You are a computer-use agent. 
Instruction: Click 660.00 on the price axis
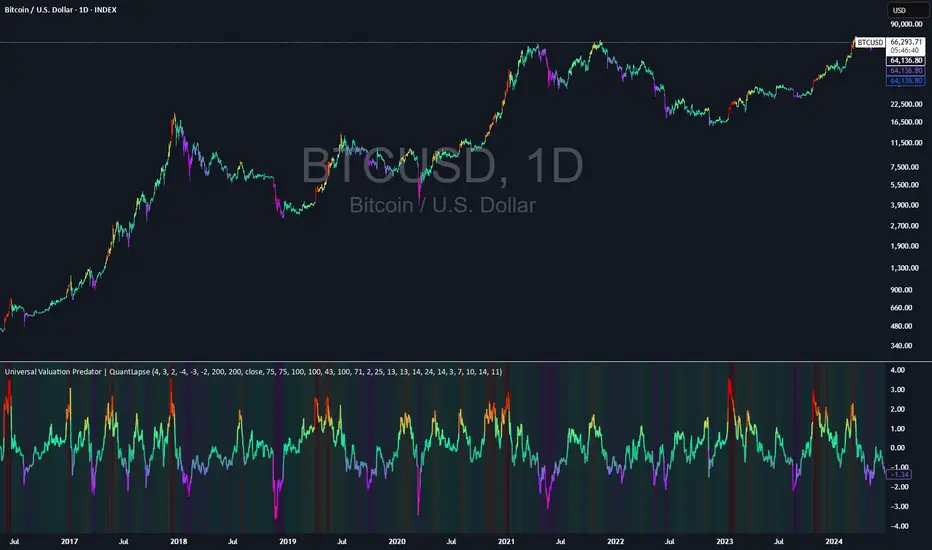[901, 308]
